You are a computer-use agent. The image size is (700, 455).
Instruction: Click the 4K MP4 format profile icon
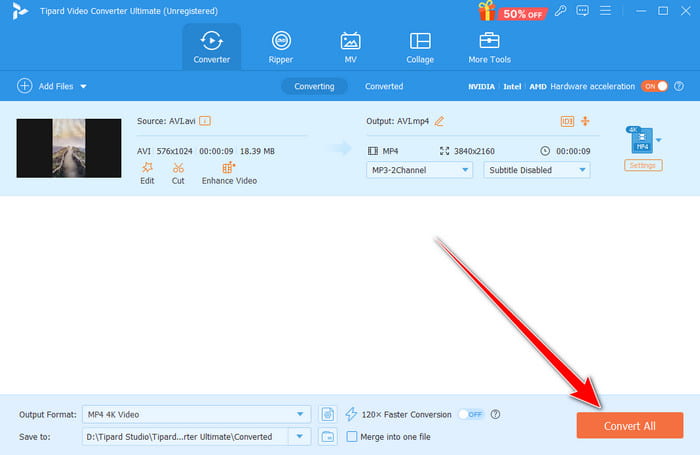pyautogui.click(x=641, y=140)
